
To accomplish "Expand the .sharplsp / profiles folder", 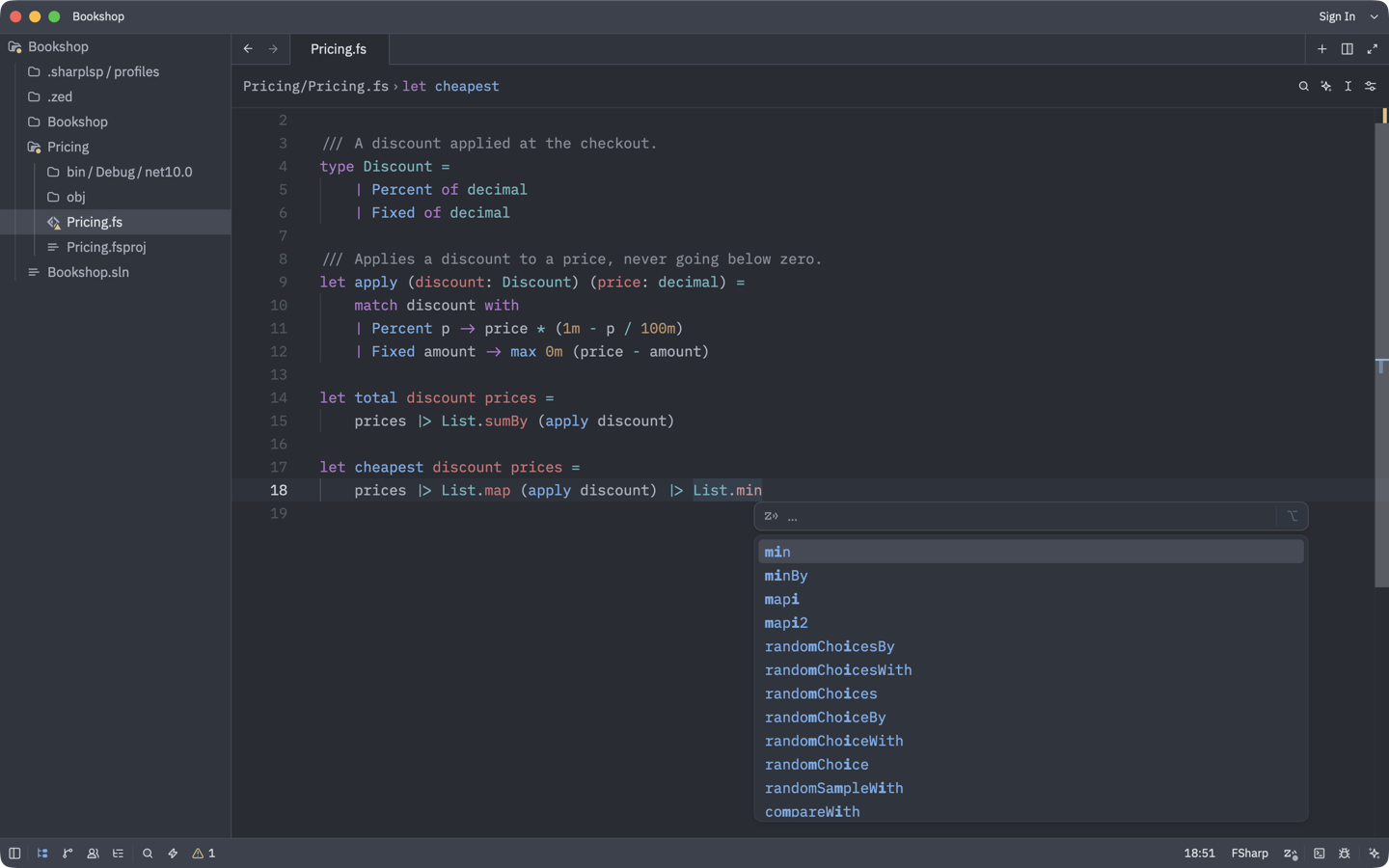I will pos(116,71).
